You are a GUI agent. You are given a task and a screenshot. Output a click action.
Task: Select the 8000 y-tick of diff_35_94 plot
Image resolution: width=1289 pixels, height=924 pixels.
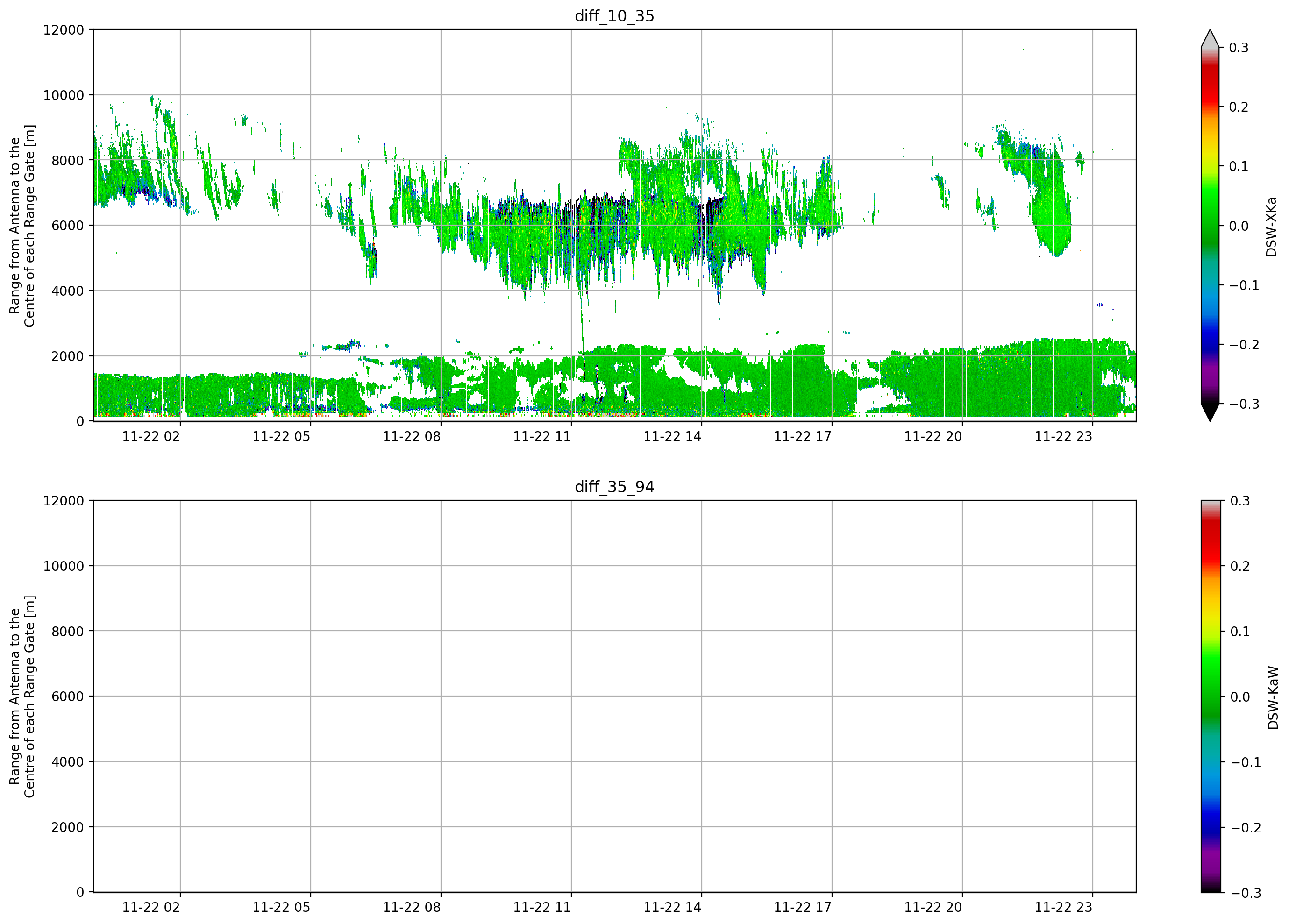[68, 632]
